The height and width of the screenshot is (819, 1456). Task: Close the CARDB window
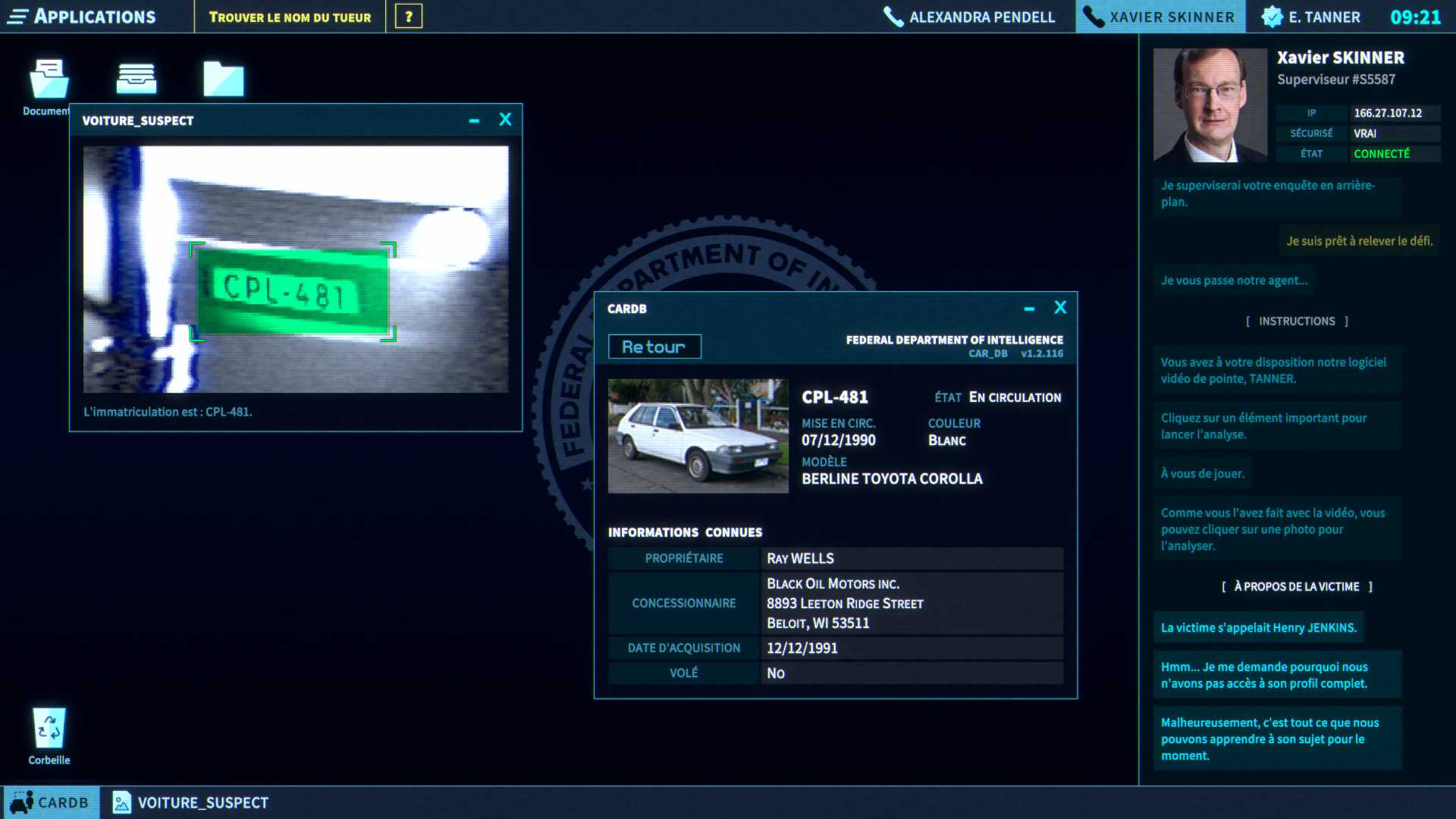(x=1060, y=307)
